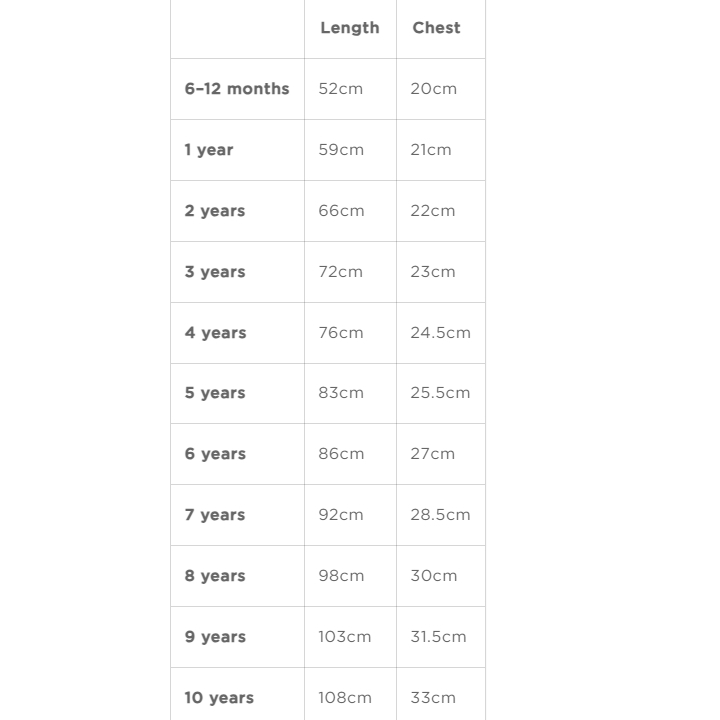Viewport: 720px width, 720px height.
Task: Select the 4 years row label
Action: click(215, 333)
